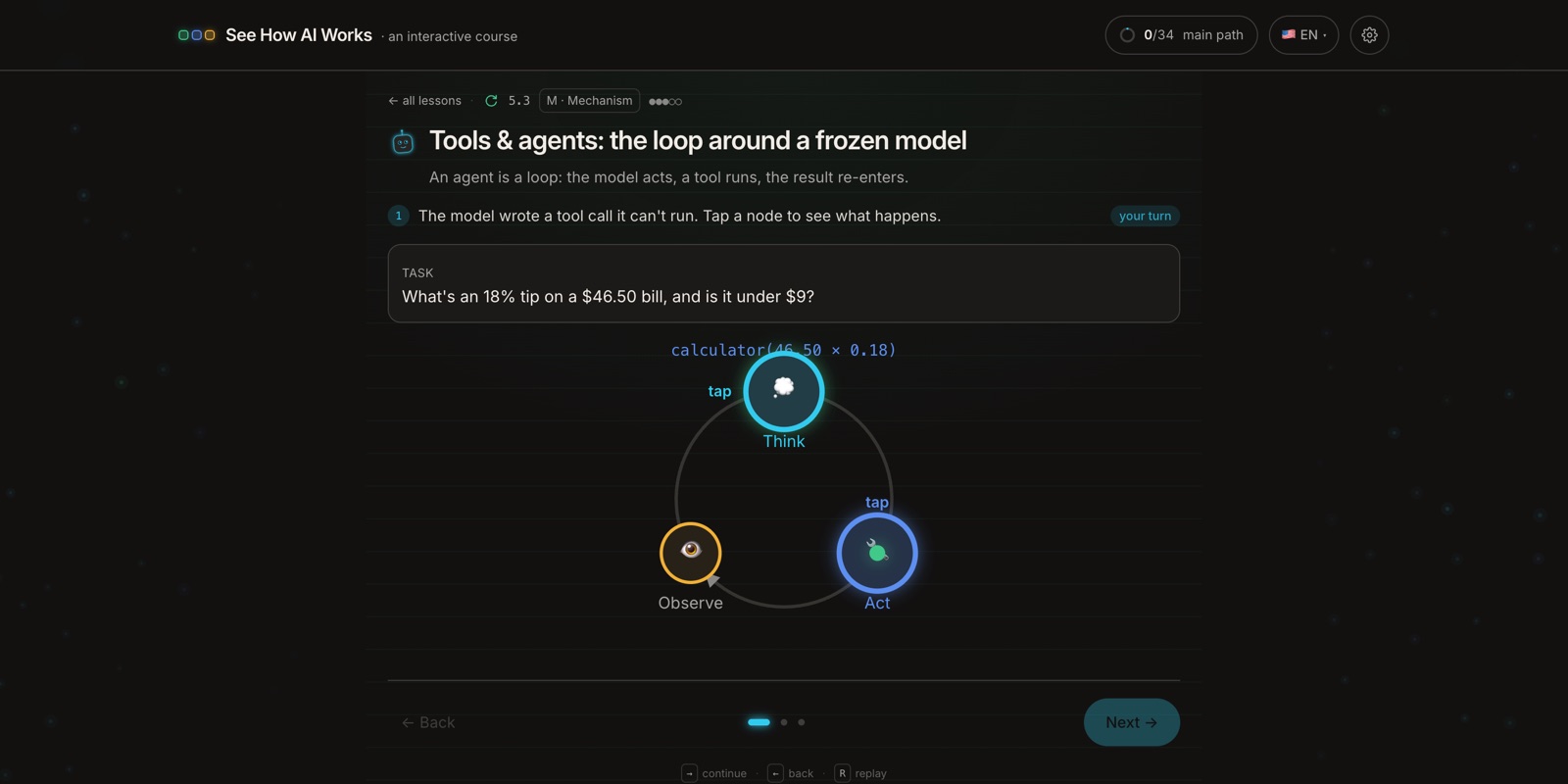Click the task question text
The width and height of the screenshot is (1568, 784).
pyautogui.click(x=608, y=297)
